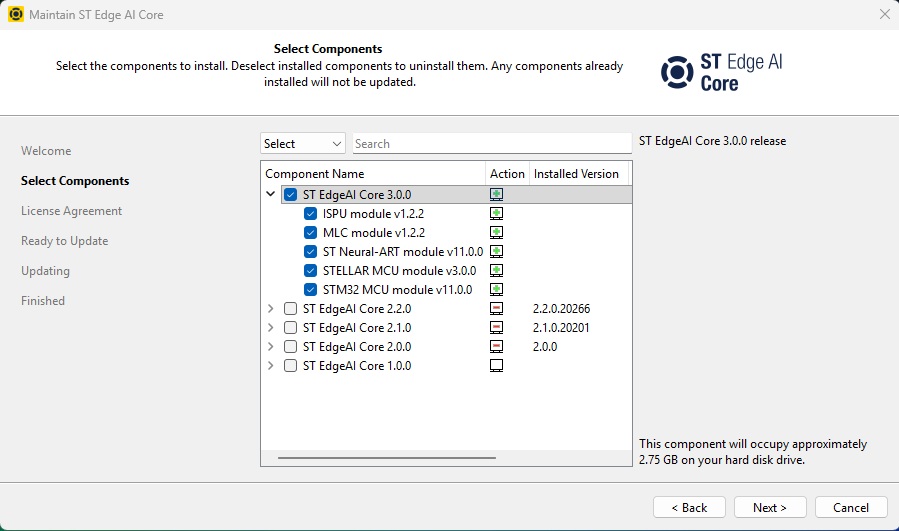Click install action icon for MLC module v1.2.2
Screen dimensions: 899x531
[x=497, y=232]
